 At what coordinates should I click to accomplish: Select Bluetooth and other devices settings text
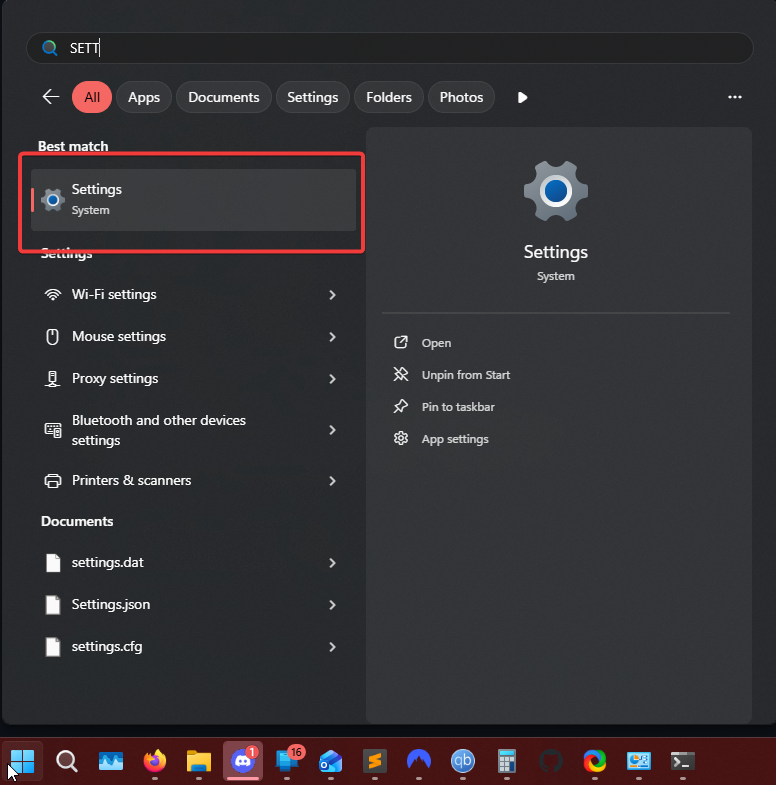[159, 430]
